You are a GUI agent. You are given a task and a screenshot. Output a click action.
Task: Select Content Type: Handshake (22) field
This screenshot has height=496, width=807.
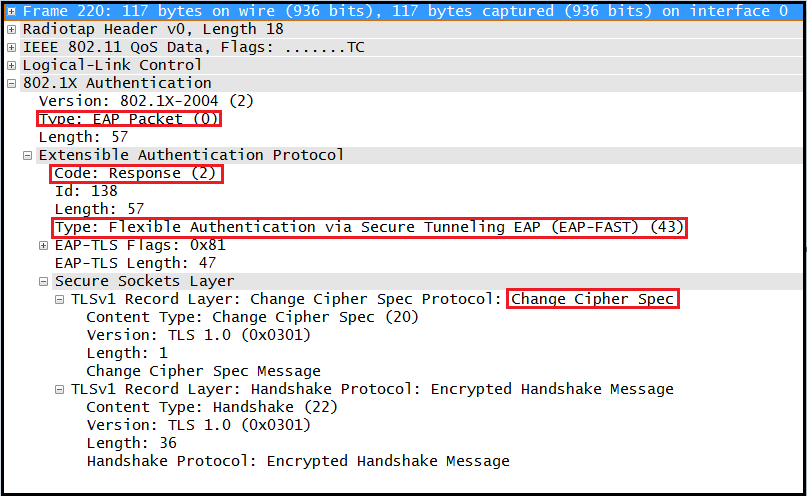click(212, 407)
